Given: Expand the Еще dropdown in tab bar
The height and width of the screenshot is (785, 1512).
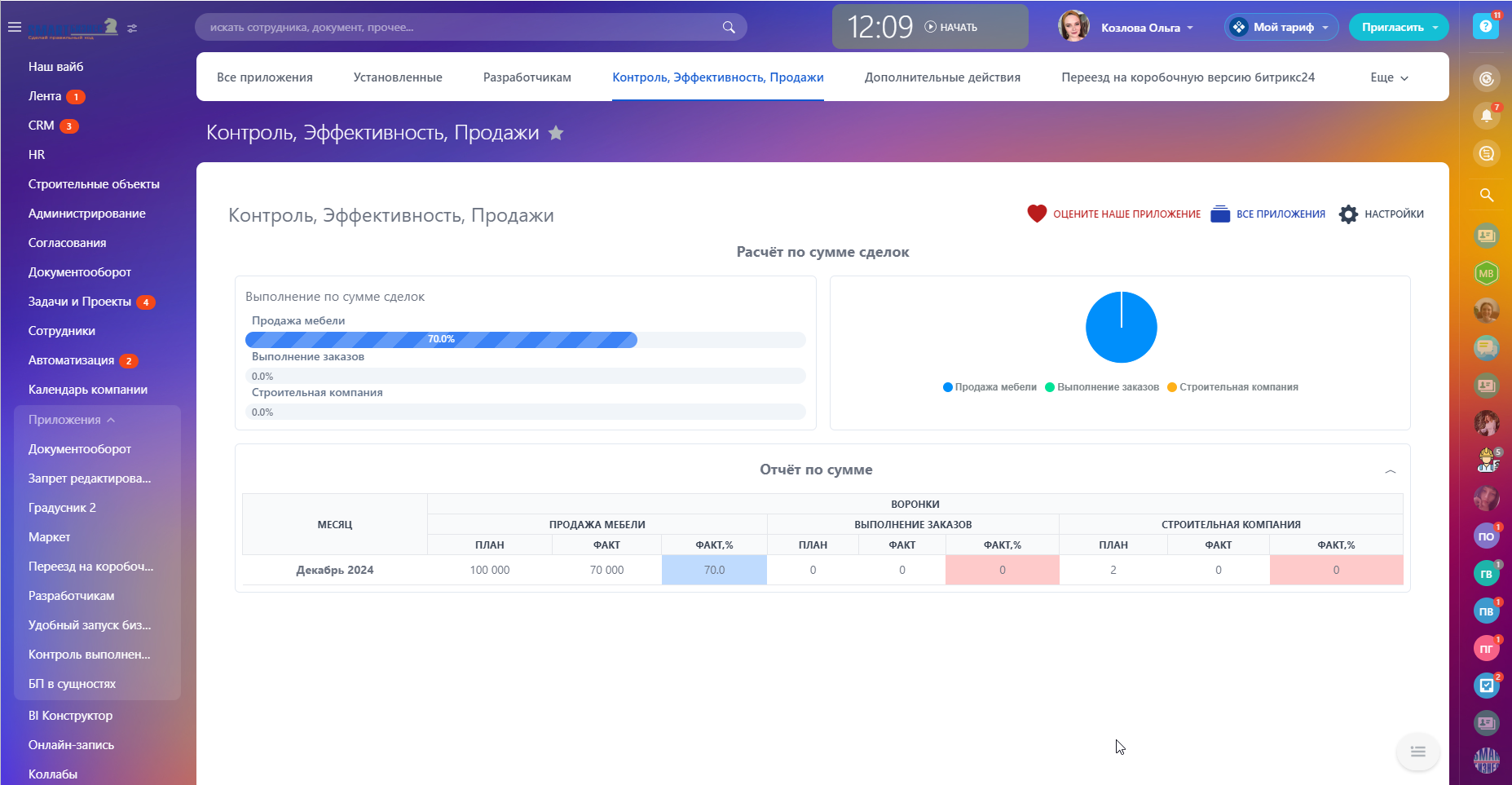Looking at the screenshot, I should point(1389,77).
